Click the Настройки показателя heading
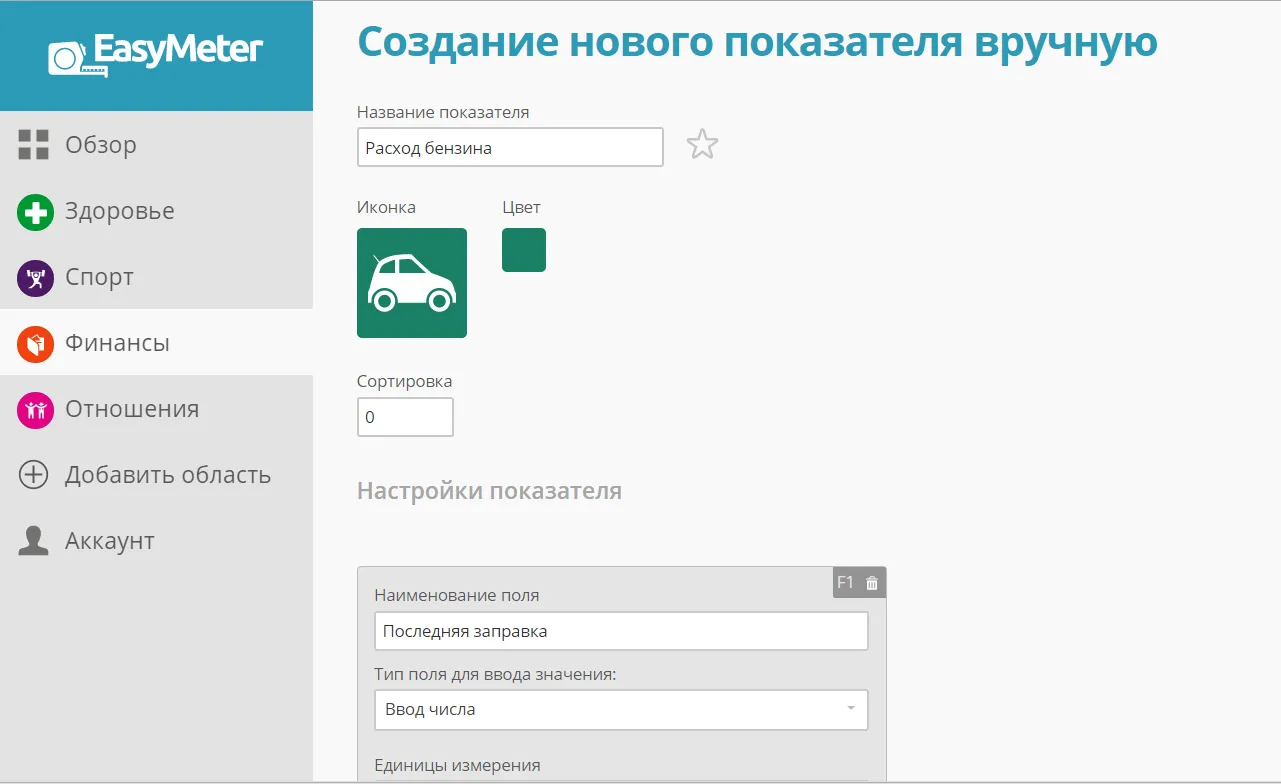 [x=489, y=490]
